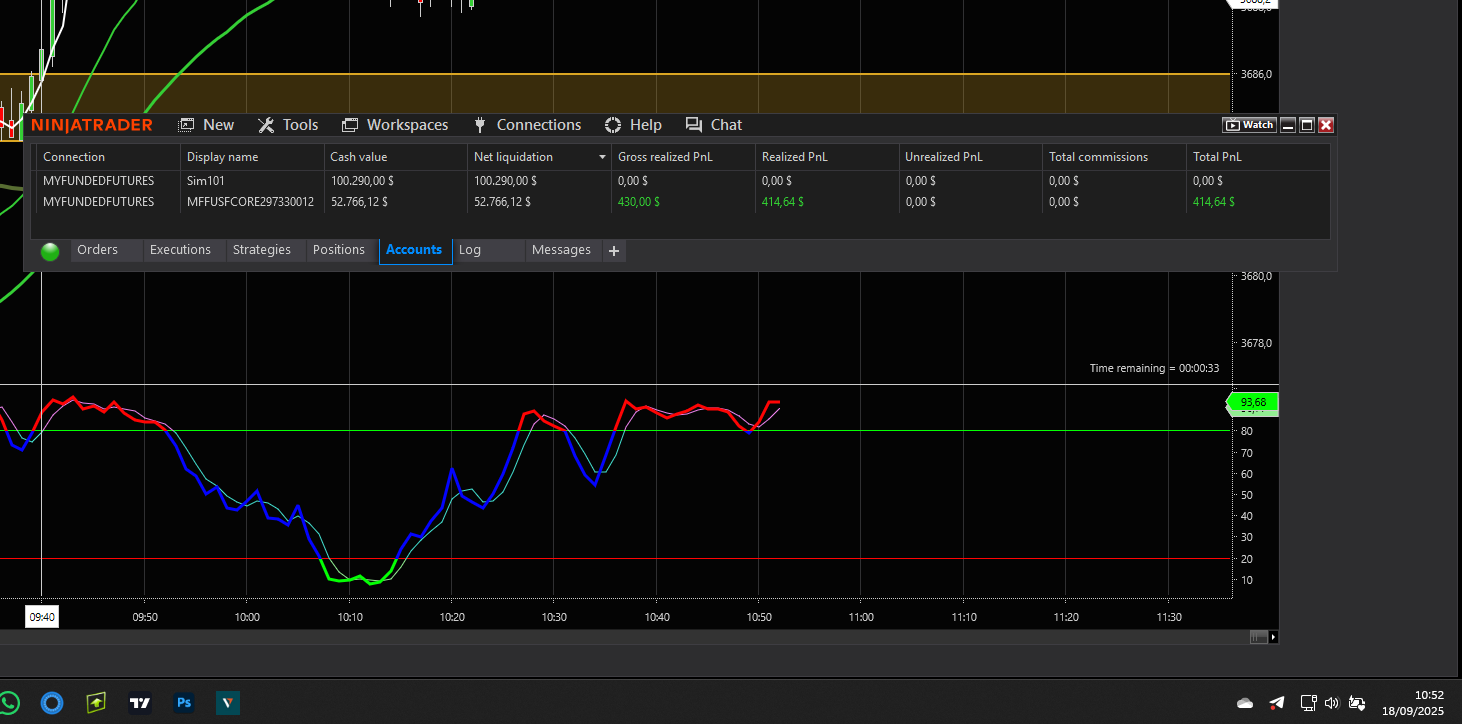This screenshot has width=1462, height=724.
Task: Open the Strategies tab
Action: tap(261, 250)
